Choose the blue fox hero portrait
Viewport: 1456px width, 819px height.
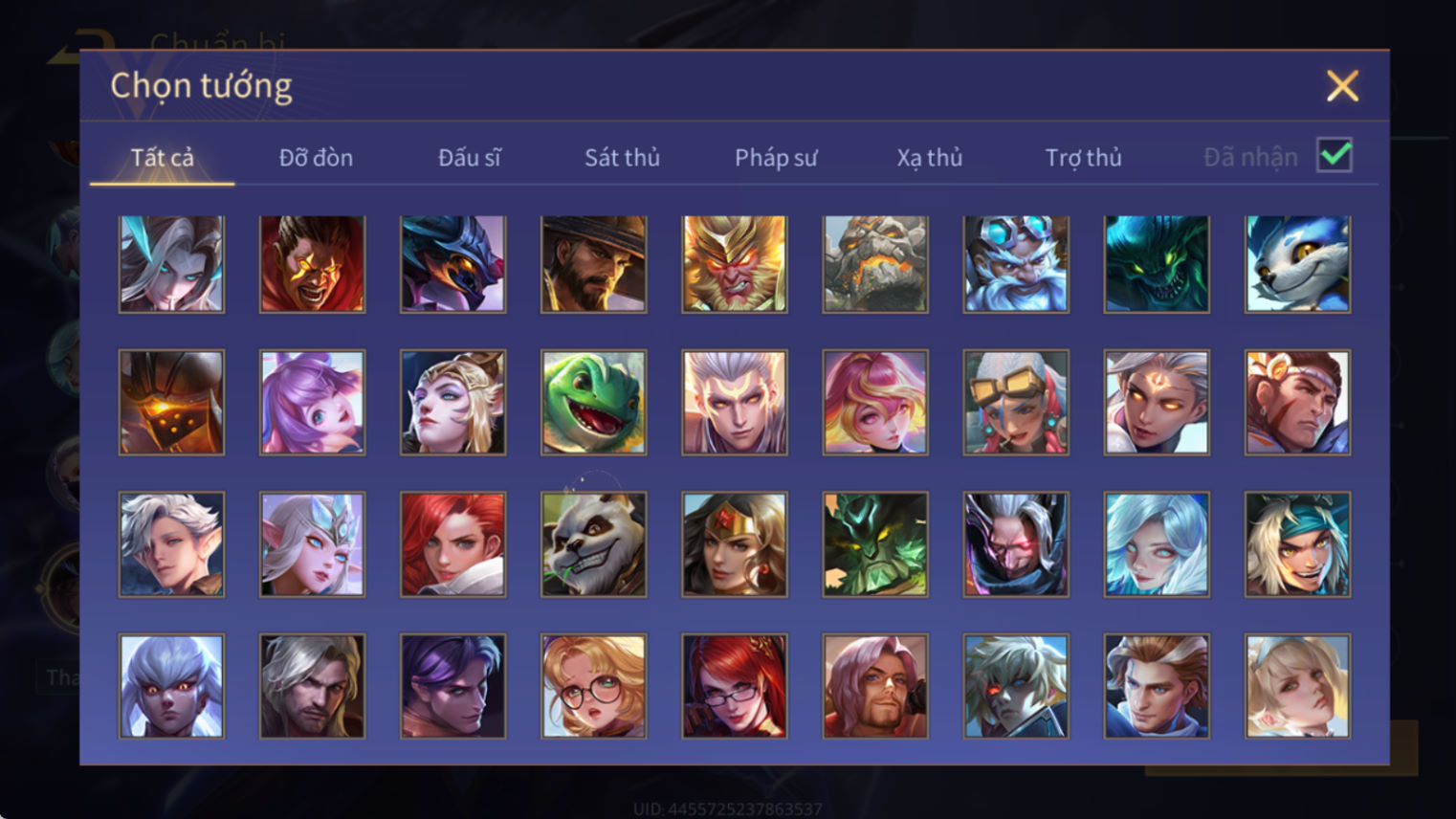pos(1297,264)
